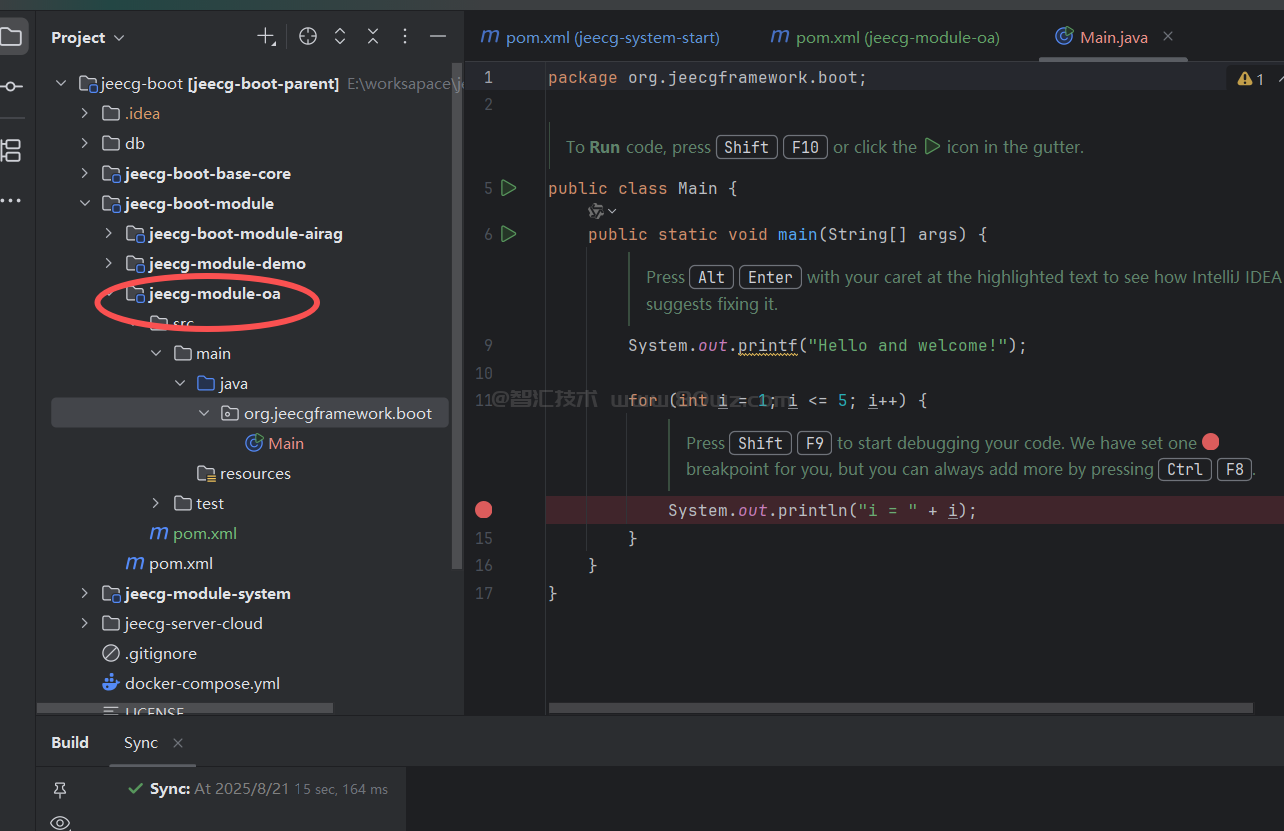
Task: Select opened file crosshair icon
Action: pyautogui.click(x=308, y=37)
